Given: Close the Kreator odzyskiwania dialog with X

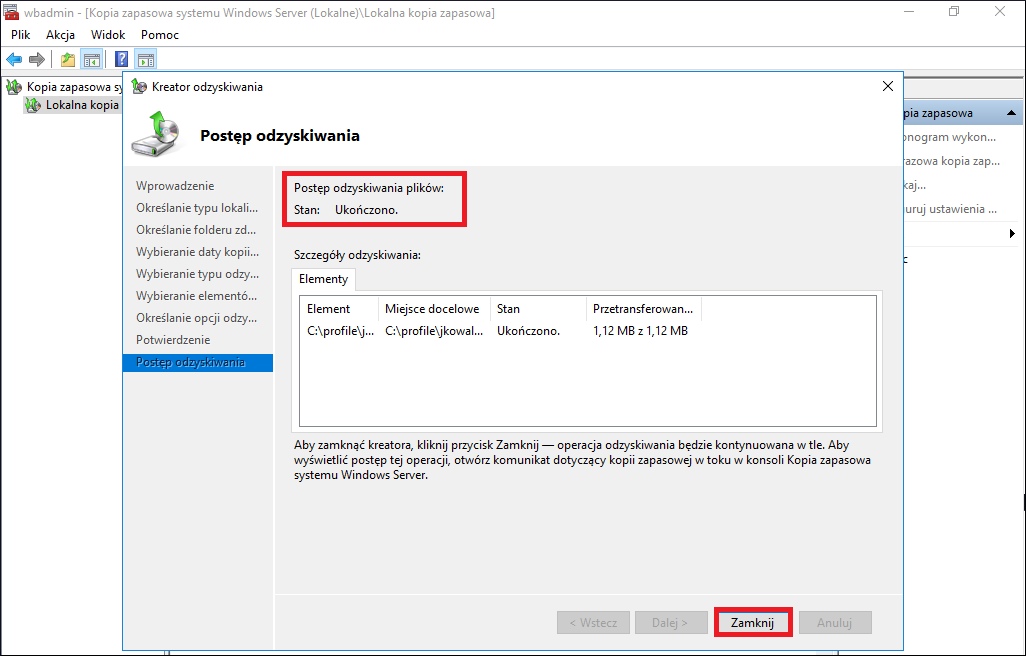Looking at the screenshot, I should pyautogui.click(x=887, y=86).
